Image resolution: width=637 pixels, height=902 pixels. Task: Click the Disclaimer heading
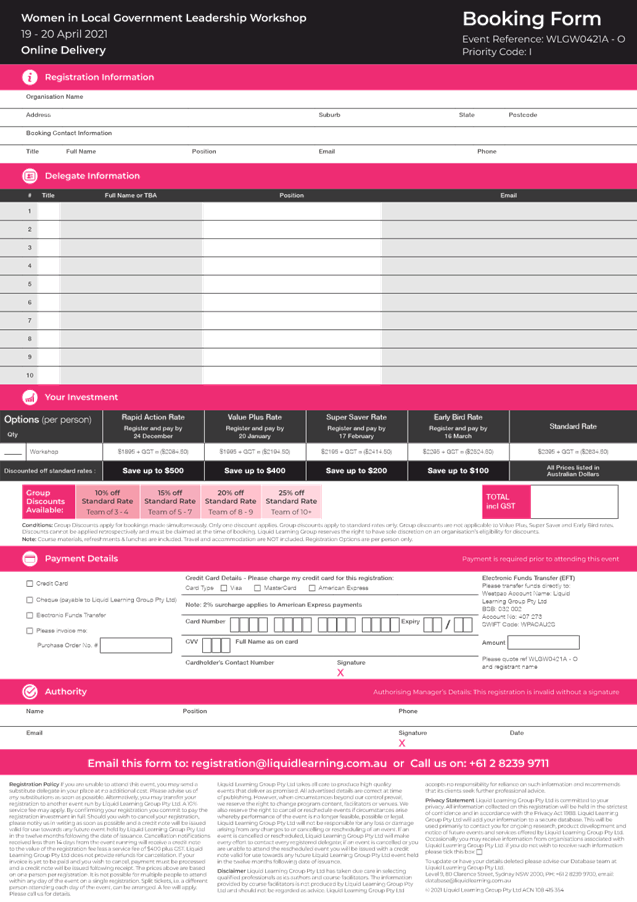[231, 871]
